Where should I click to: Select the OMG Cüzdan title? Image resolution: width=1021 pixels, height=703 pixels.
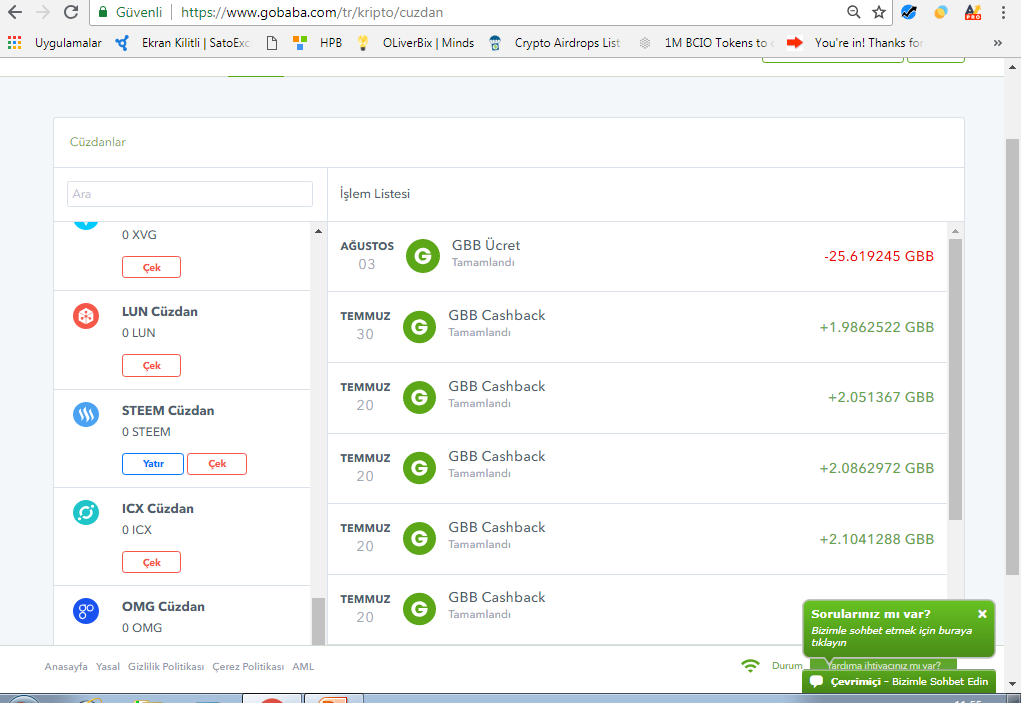click(x=163, y=607)
